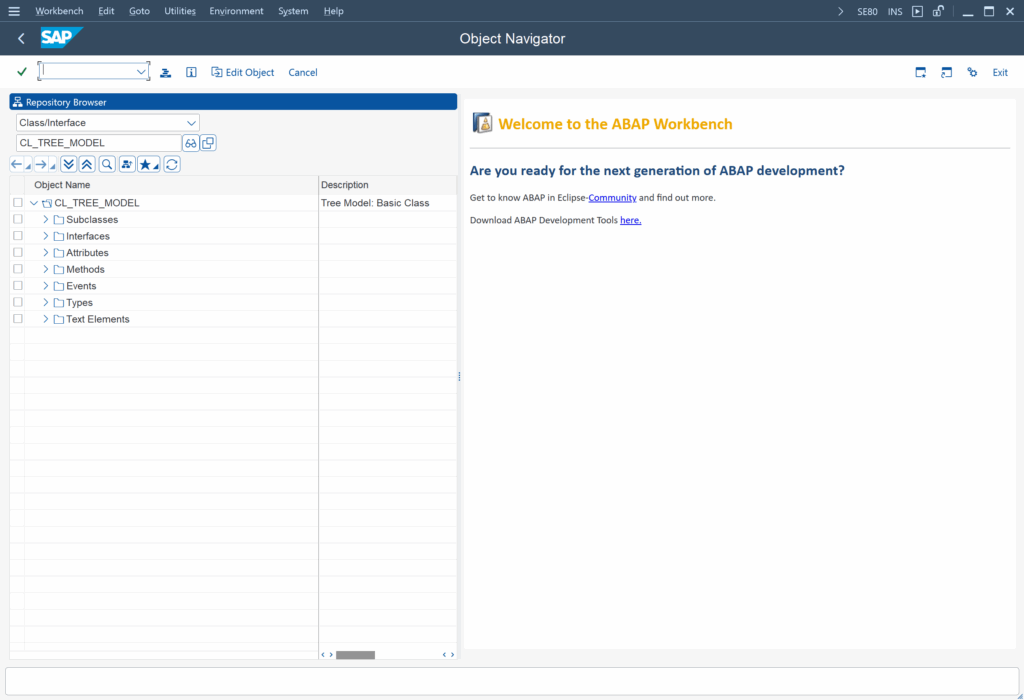Click the Object Name column header
The height and width of the screenshot is (700, 1024).
(x=171, y=185)
